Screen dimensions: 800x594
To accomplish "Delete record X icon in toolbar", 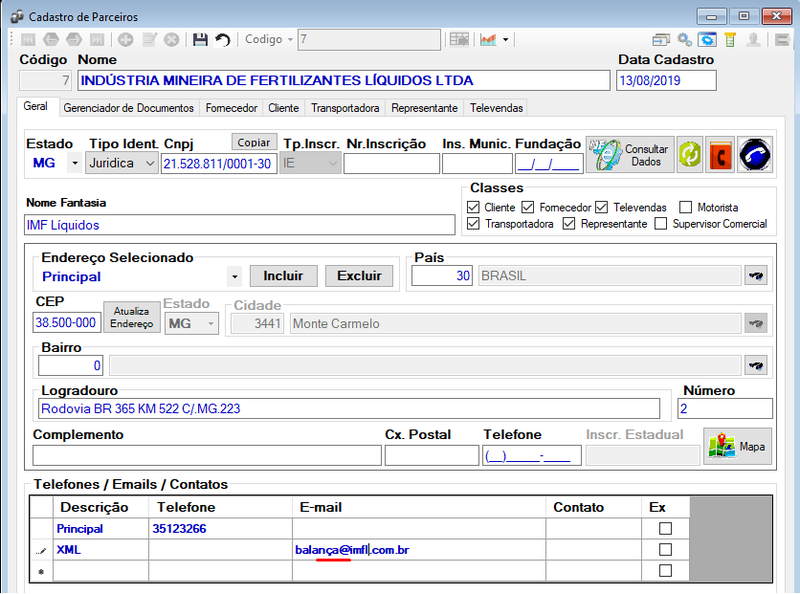I will 172,39.
